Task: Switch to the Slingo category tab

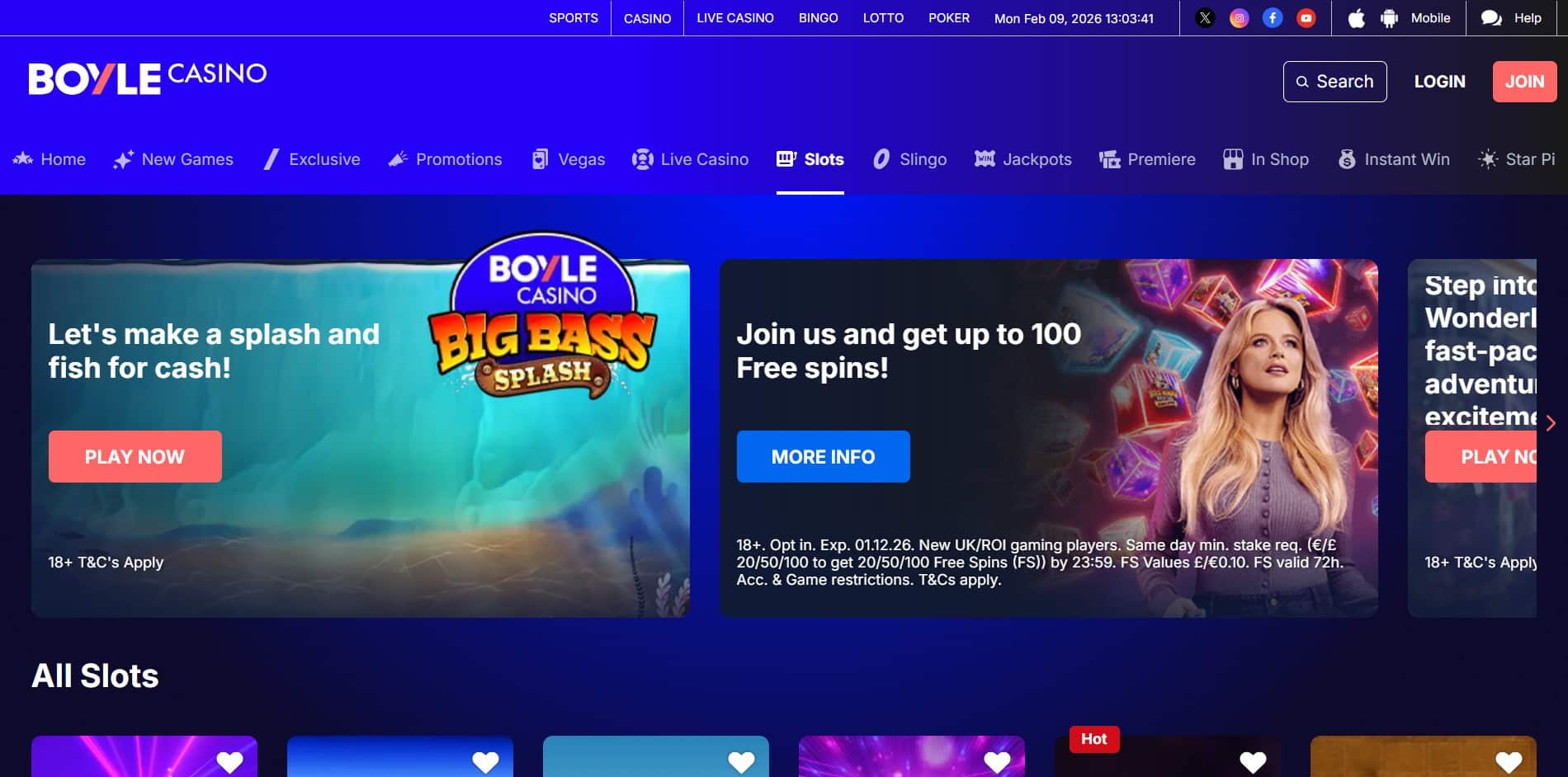Action: (x=909, y=159)
